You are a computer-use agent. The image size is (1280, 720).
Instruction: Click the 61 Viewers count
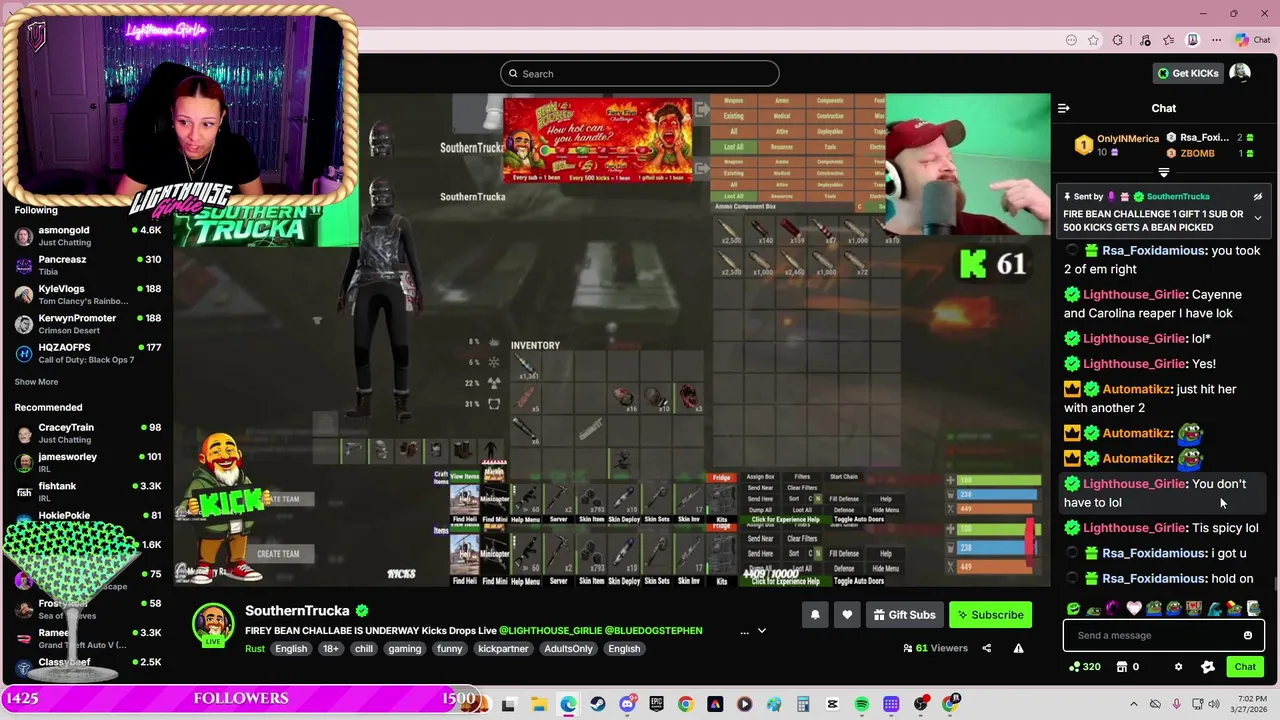pyautogui.click(x=935, y=648)
